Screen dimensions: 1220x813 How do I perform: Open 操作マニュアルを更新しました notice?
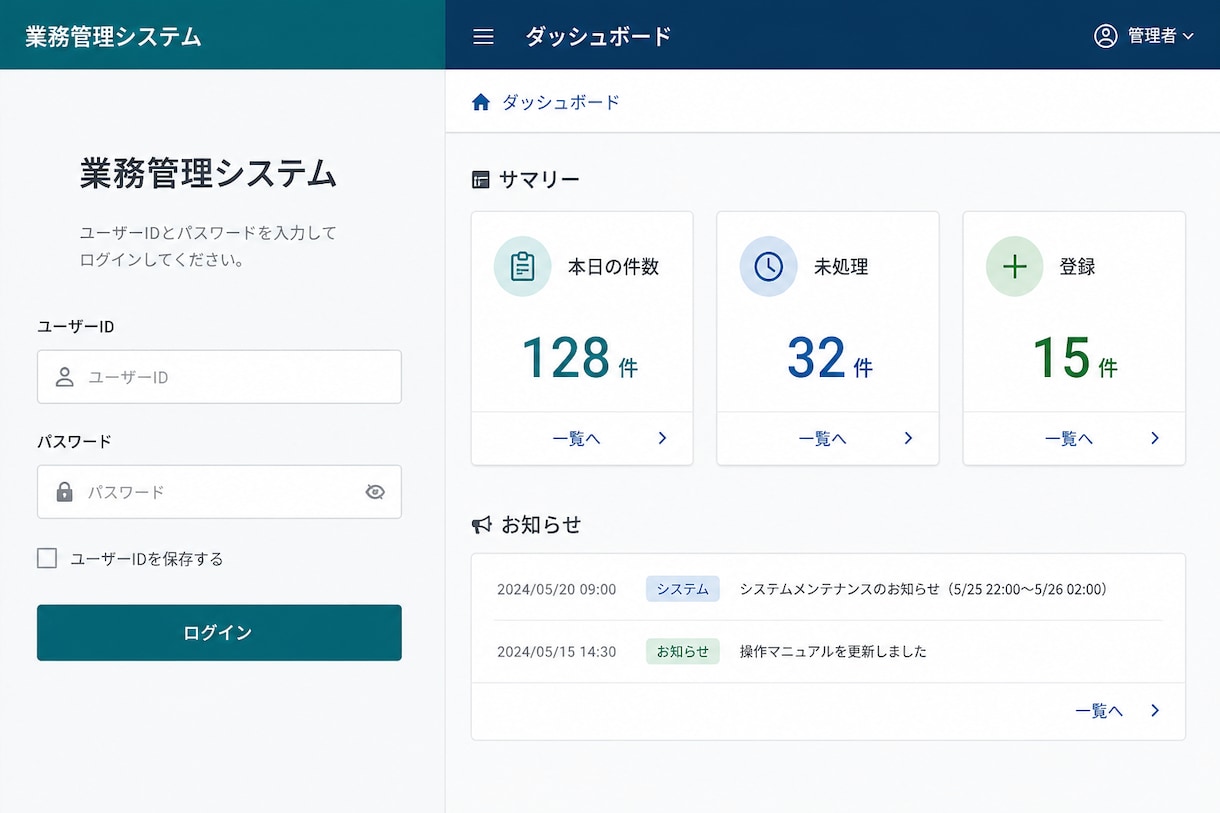tap(833, 651)
